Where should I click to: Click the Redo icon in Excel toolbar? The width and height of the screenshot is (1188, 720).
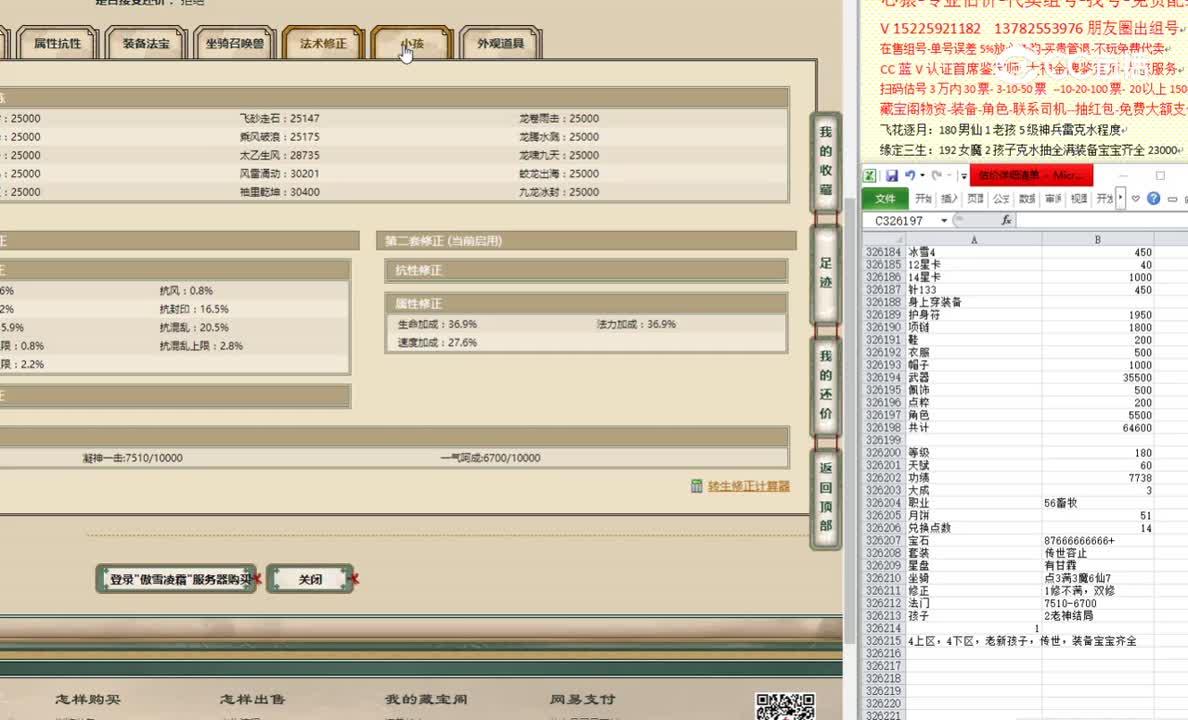pos(936,176)
